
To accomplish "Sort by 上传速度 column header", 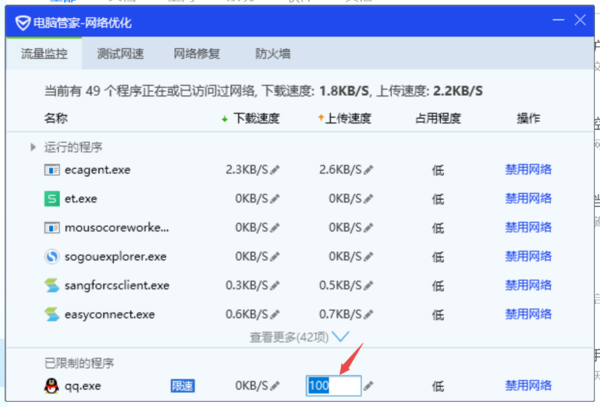I will [x=344, y=119].
